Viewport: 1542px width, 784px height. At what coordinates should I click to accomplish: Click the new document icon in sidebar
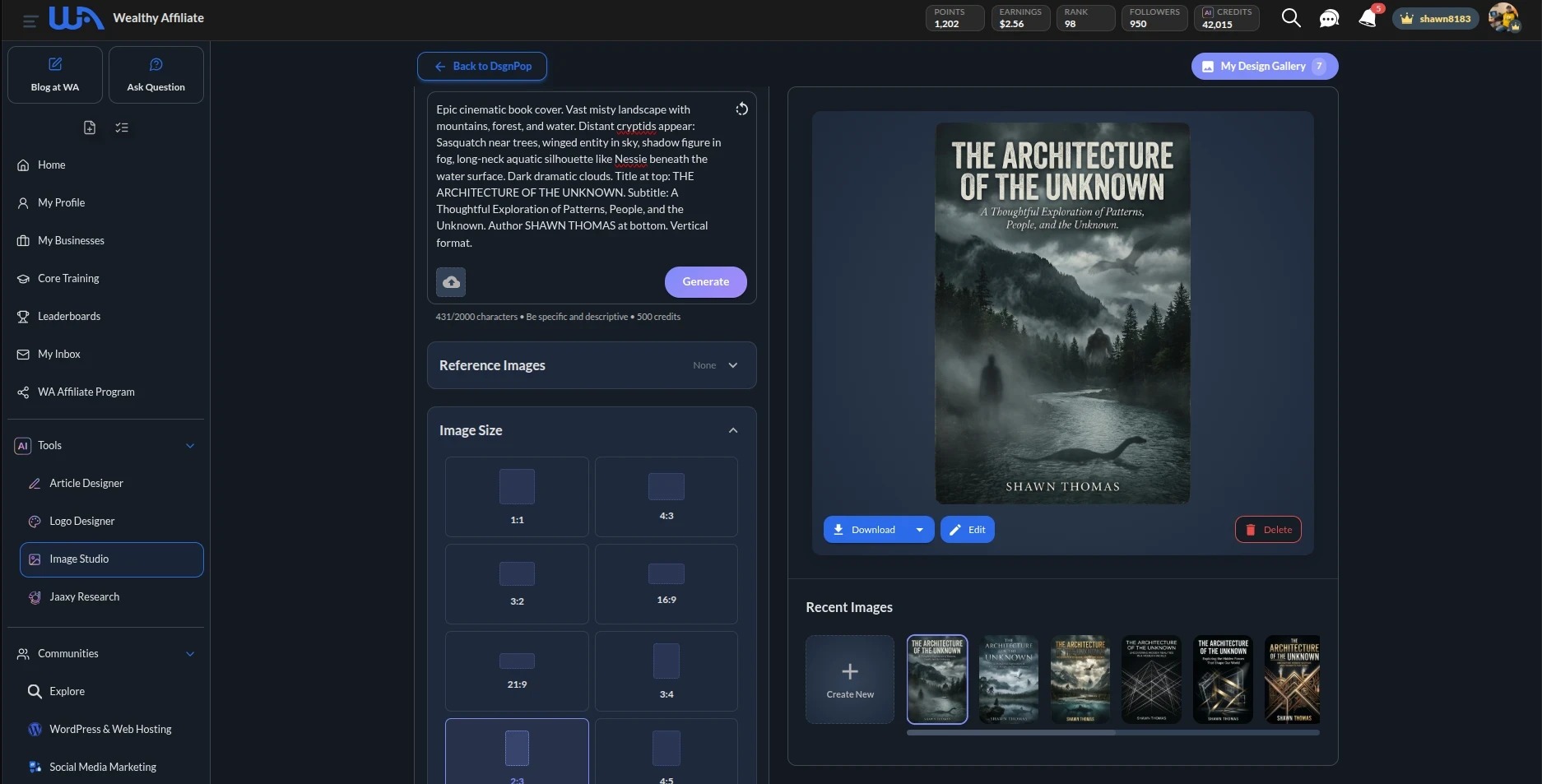90,128
